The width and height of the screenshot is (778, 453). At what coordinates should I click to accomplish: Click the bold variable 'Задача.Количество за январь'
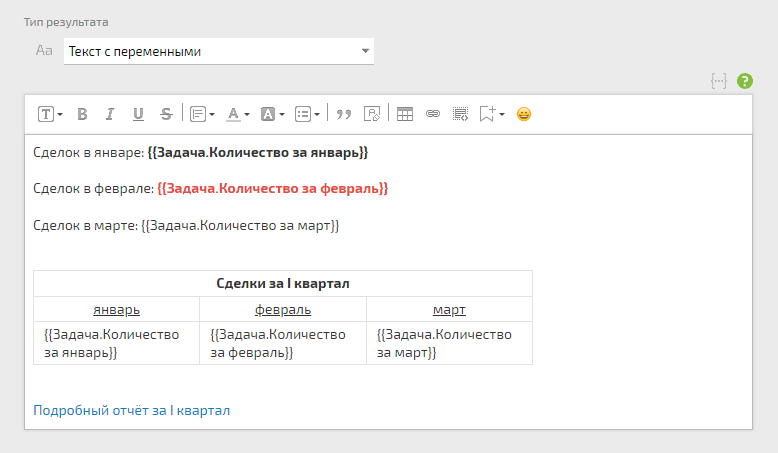click(x=258, y=152)
